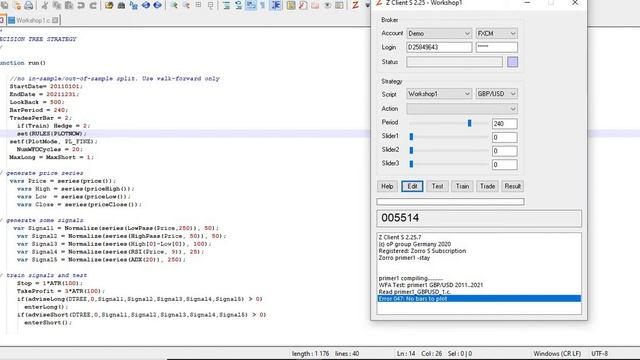
Task: Click the 'enterLong();' code line
Action: click(x=46, y=307)
